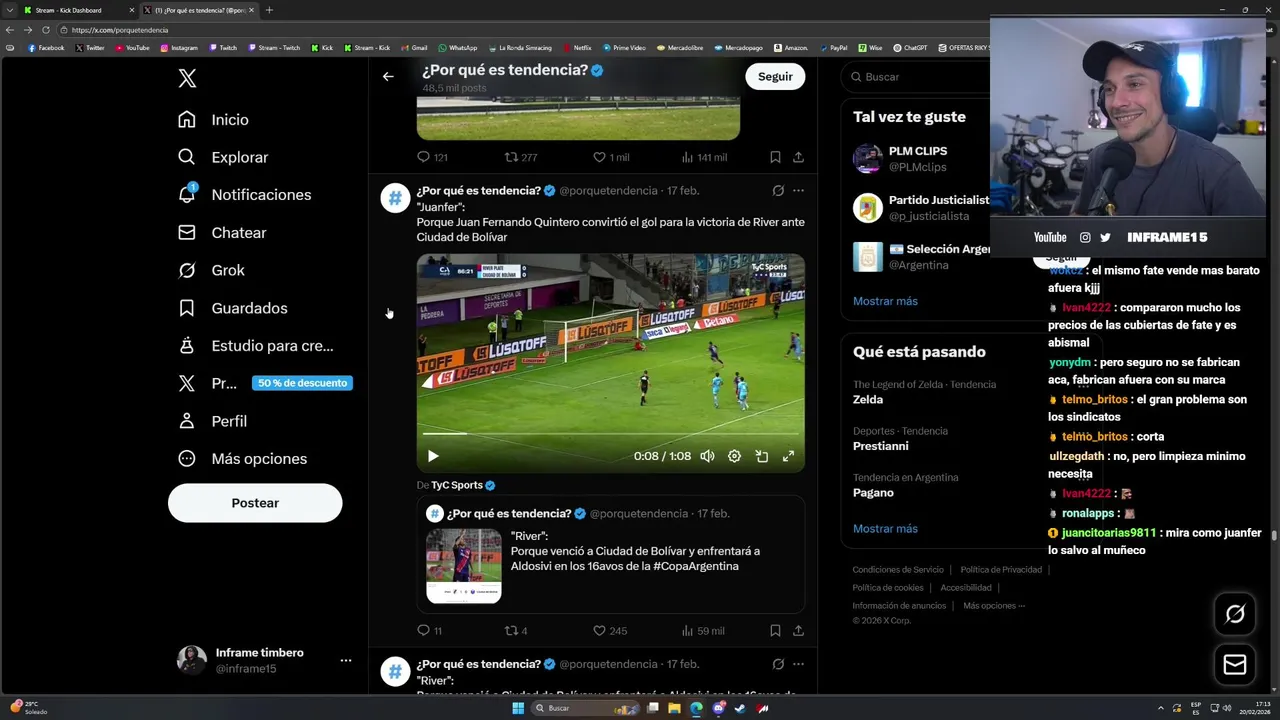Like the post with 1 mil likes
The image size is (1280, 720).
click(x=611, y=157)
